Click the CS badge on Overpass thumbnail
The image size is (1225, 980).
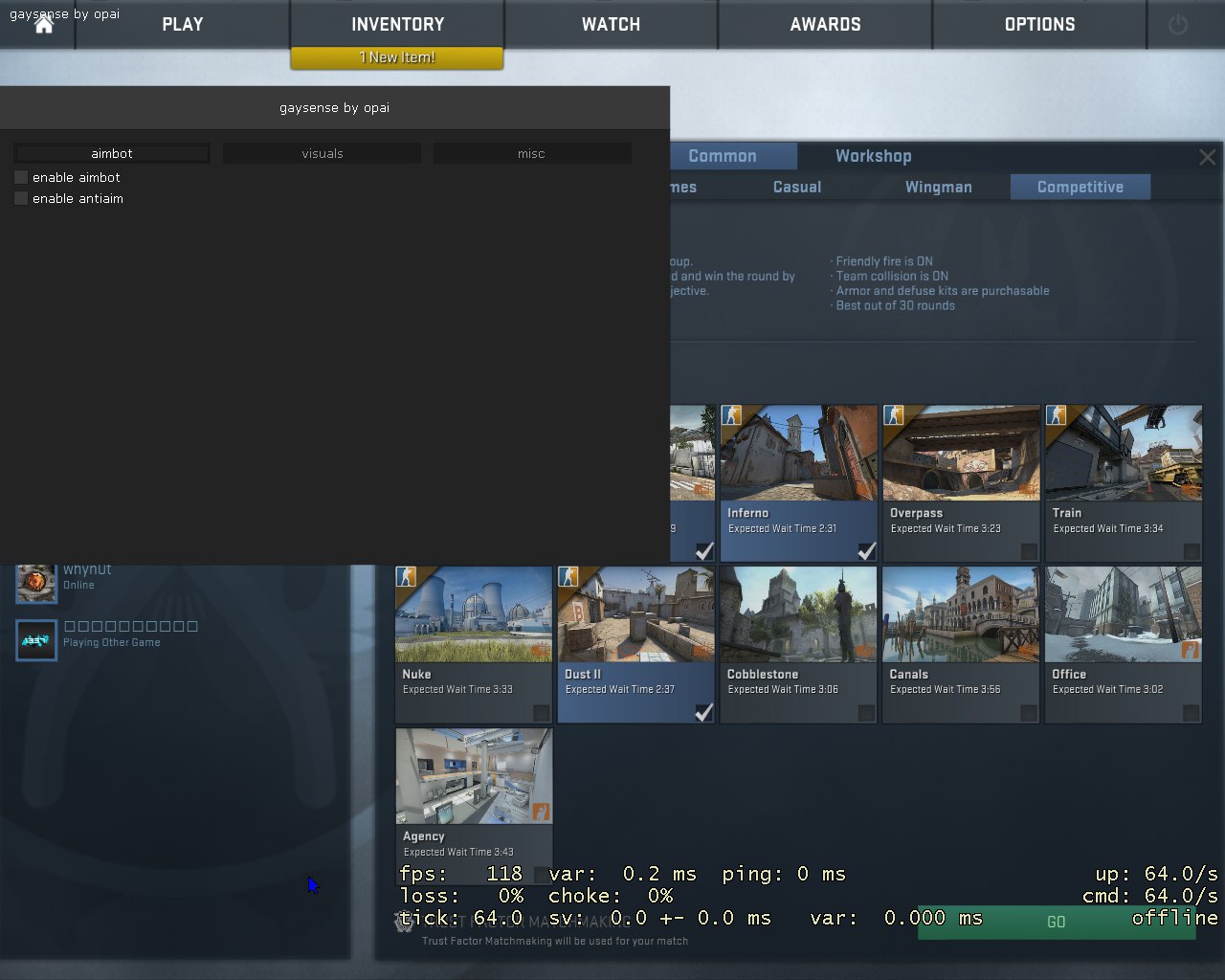895,415
